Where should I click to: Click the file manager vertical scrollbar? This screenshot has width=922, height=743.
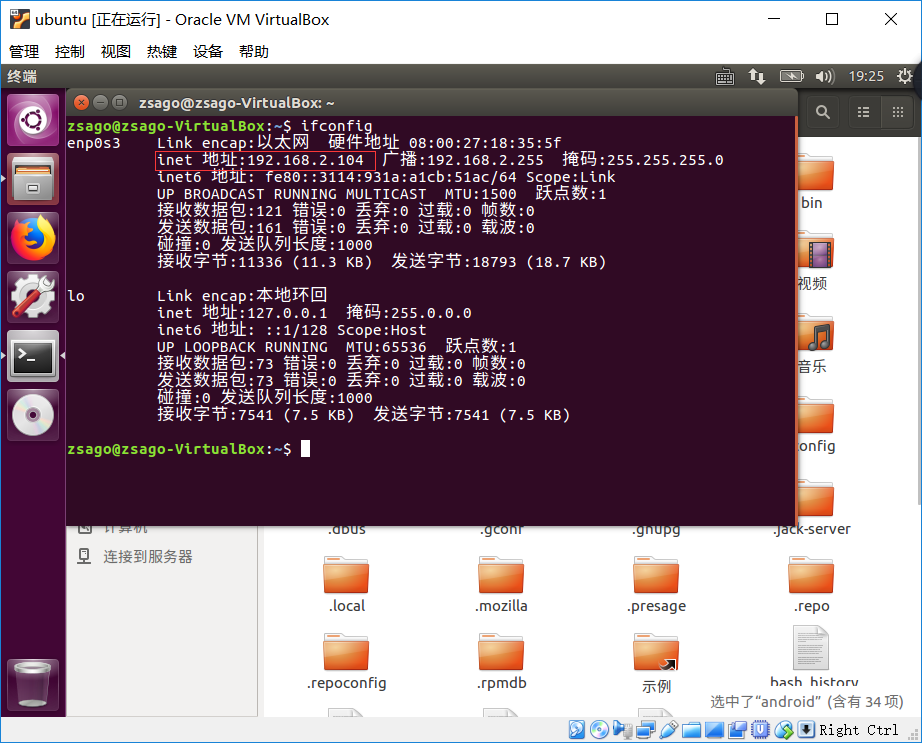pyautogui.click(x=918, y=320)
